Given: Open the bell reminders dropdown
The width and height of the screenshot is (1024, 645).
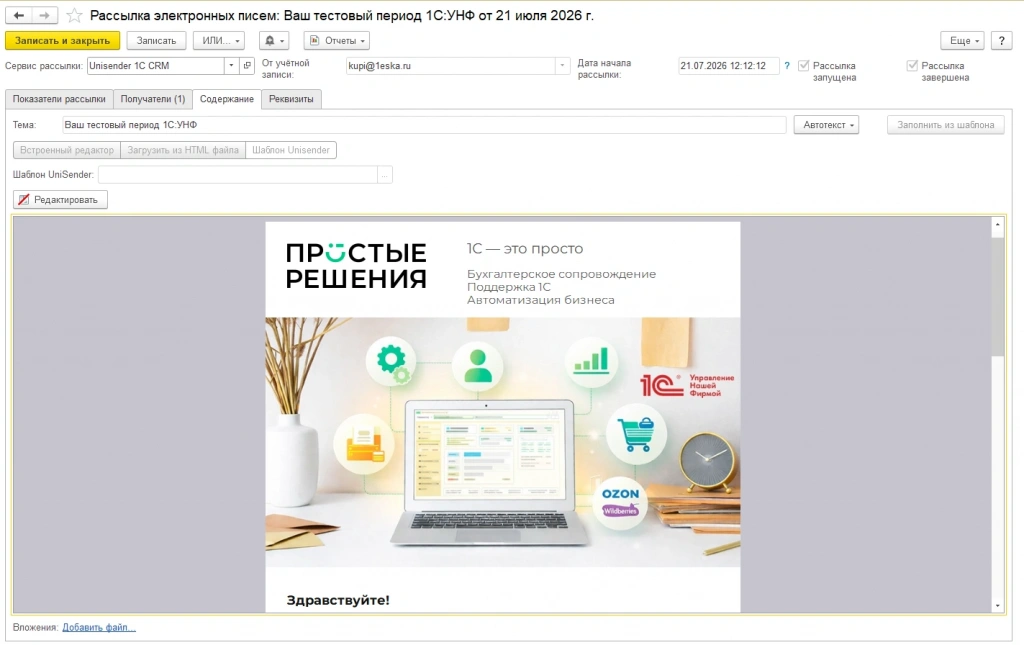Looking at the screenshot, I should coord(274,40).
